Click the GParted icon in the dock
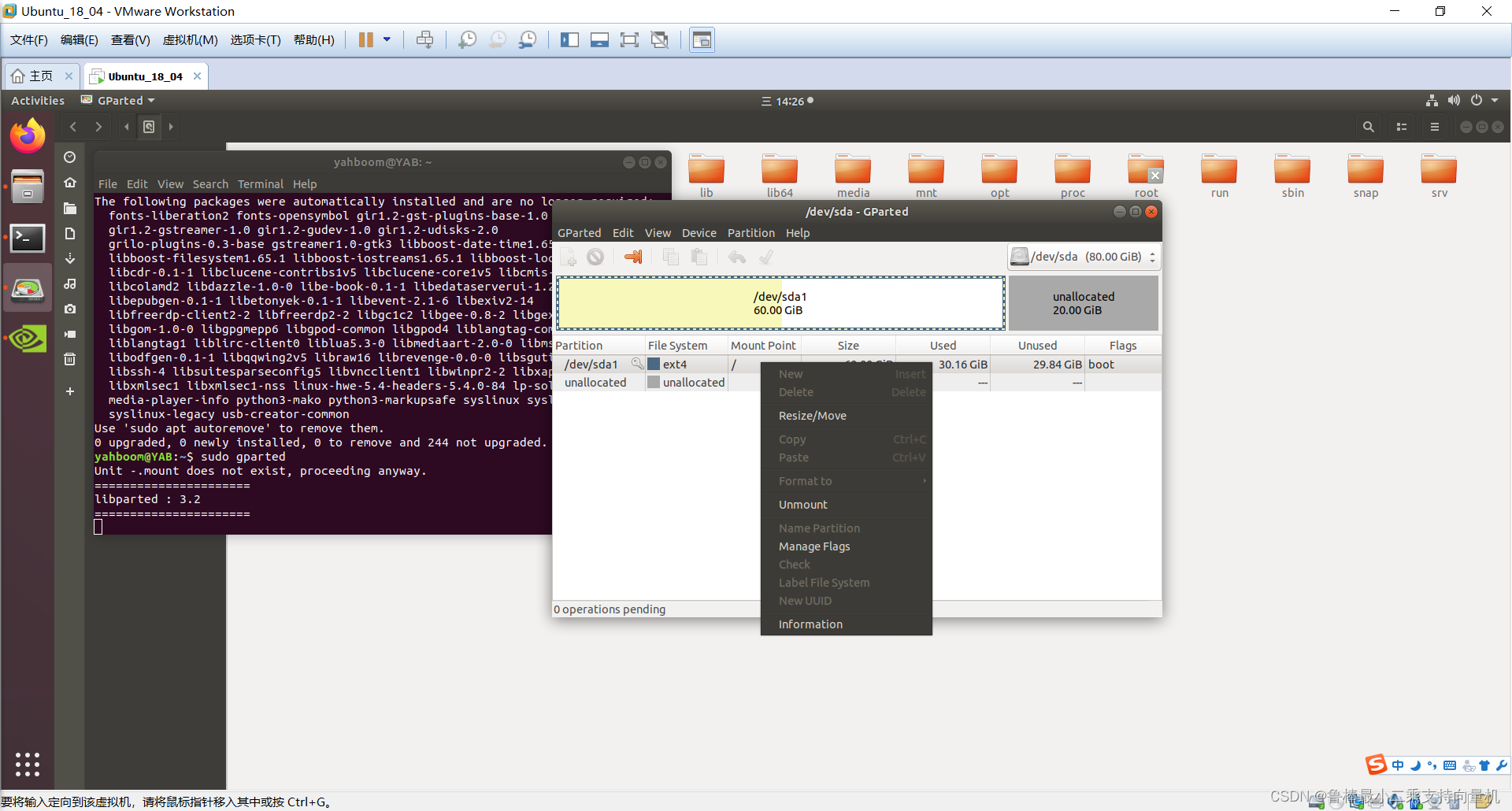This screenshot has width=1512, height=811. click(28, 289)
